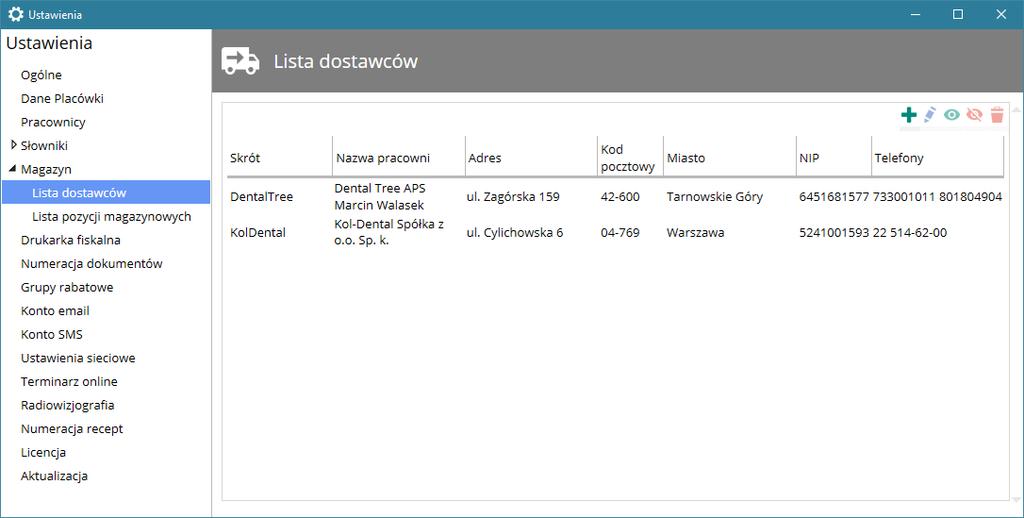The width and height of the screenshot is (1024, 518).
Task: Open Drukarka fiskalna settings
Action: tap(71, 240)
